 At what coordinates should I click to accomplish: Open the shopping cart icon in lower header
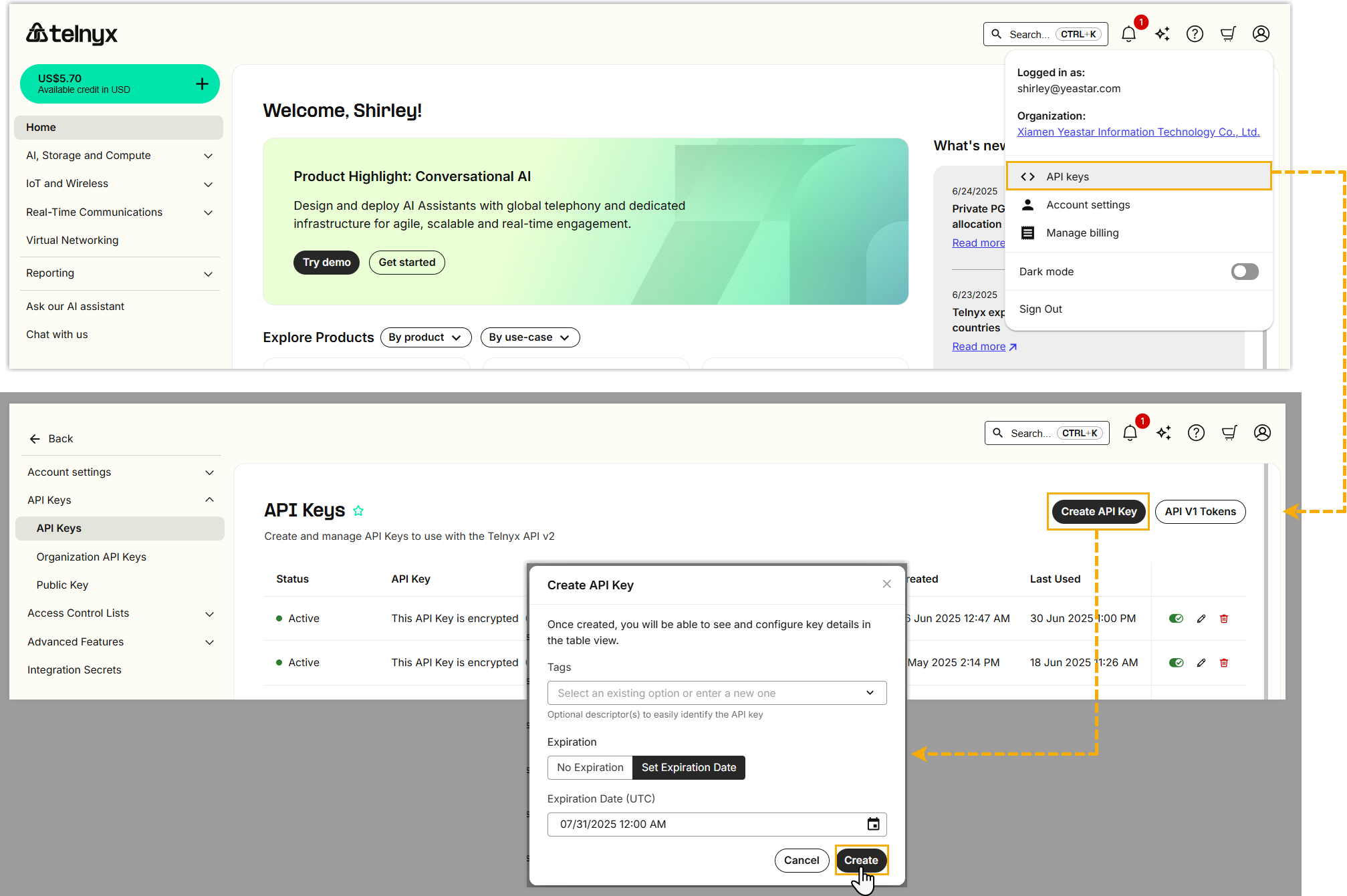(x=1229, y=433)
